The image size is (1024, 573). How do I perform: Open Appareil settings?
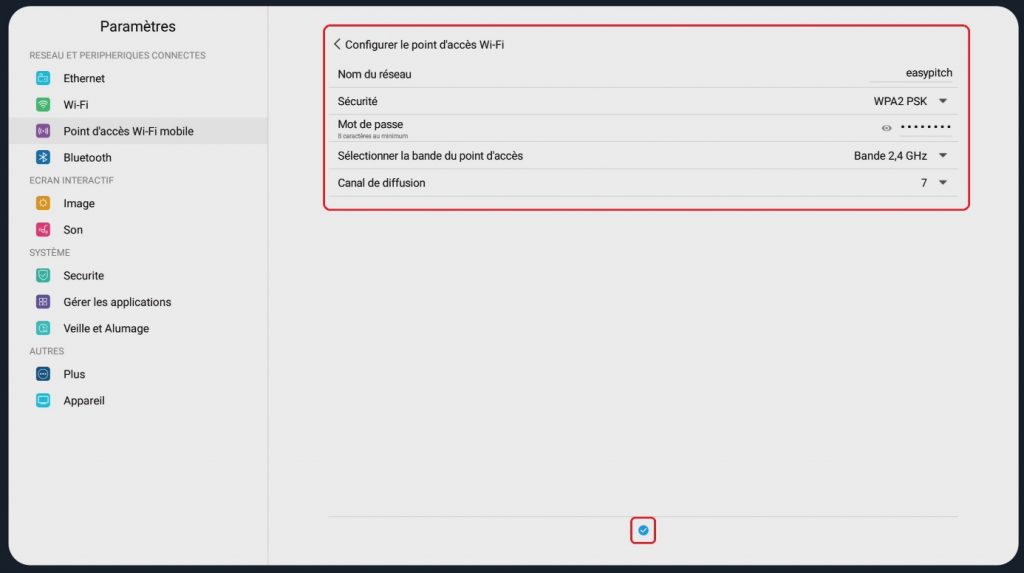tap(138, 401)
